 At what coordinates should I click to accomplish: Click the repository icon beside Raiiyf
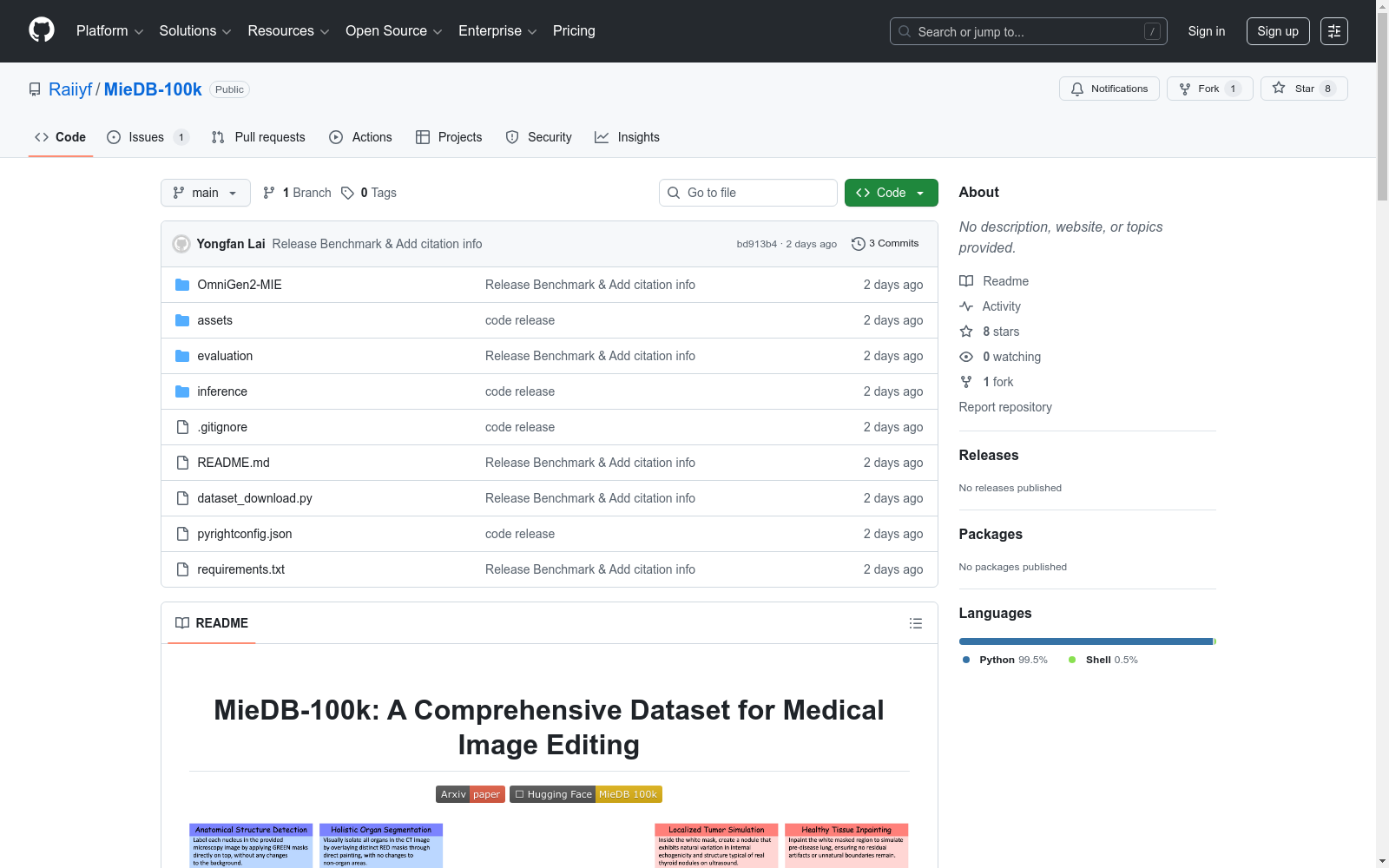35,89
